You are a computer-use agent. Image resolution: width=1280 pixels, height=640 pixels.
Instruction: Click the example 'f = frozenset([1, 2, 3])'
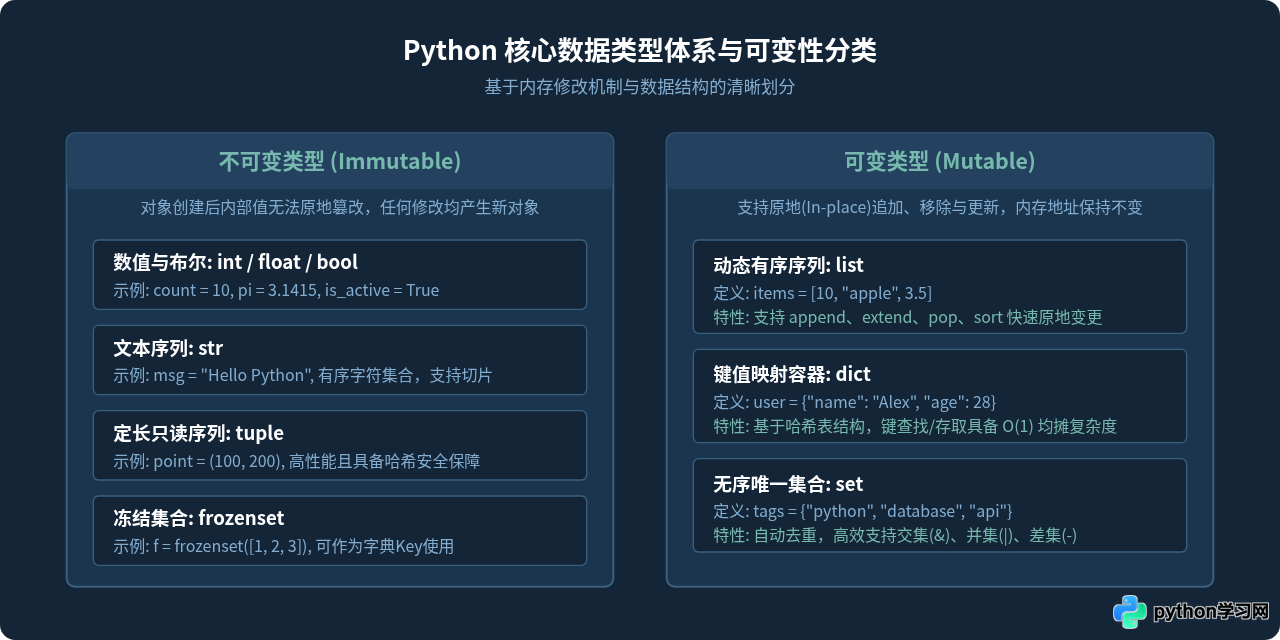pos(230,547)
